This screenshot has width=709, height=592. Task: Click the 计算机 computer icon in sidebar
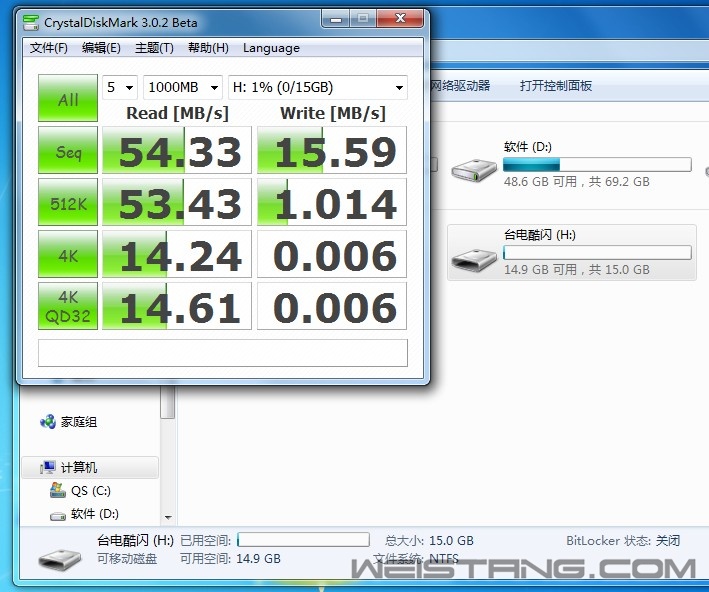(x=48, y=468)
